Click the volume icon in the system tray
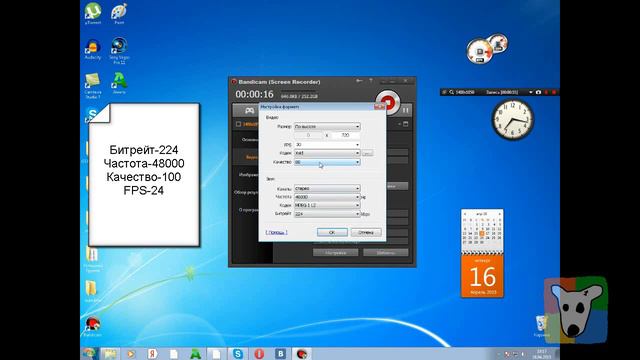This screenshot has width=640, height=360. click(x=523, y=354)
